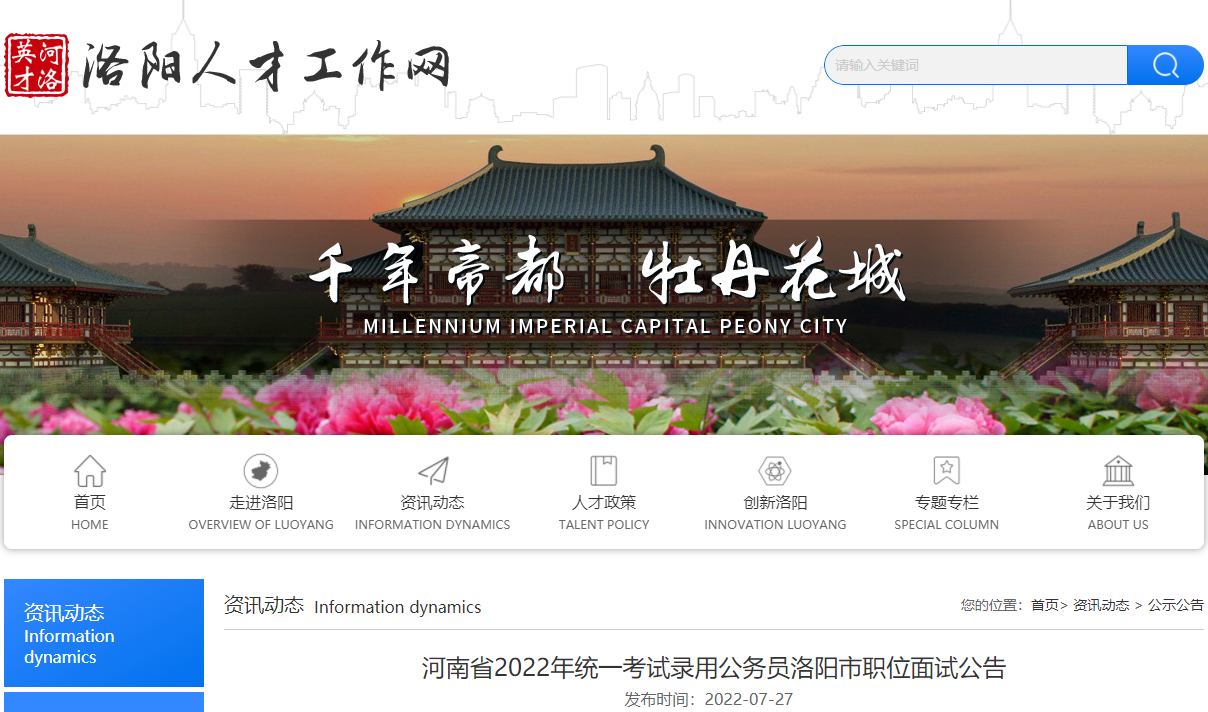Open 专题专栏 Special Column menu text

tap(947, 512)
